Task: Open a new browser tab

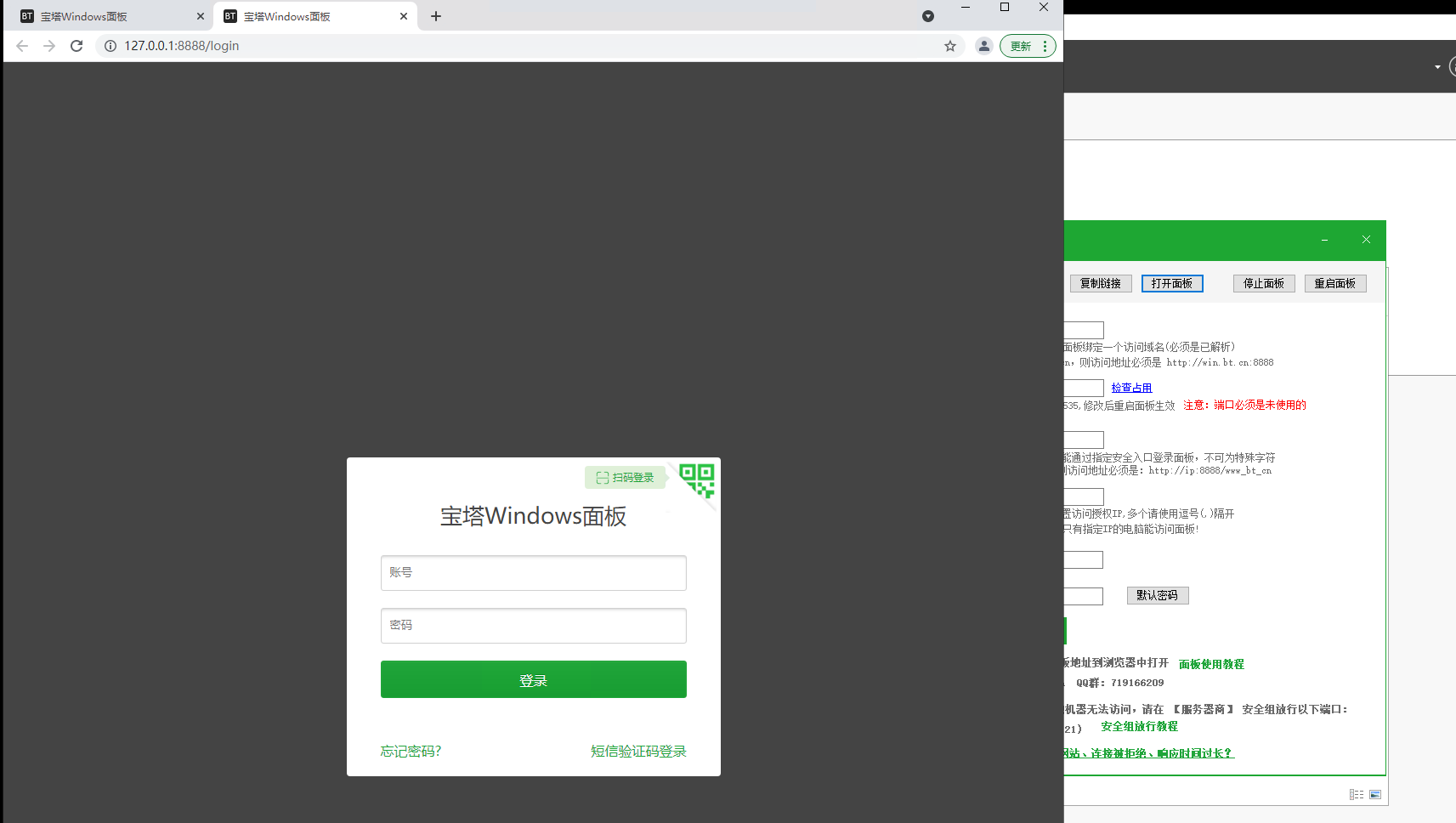Action: pos(436,16)
